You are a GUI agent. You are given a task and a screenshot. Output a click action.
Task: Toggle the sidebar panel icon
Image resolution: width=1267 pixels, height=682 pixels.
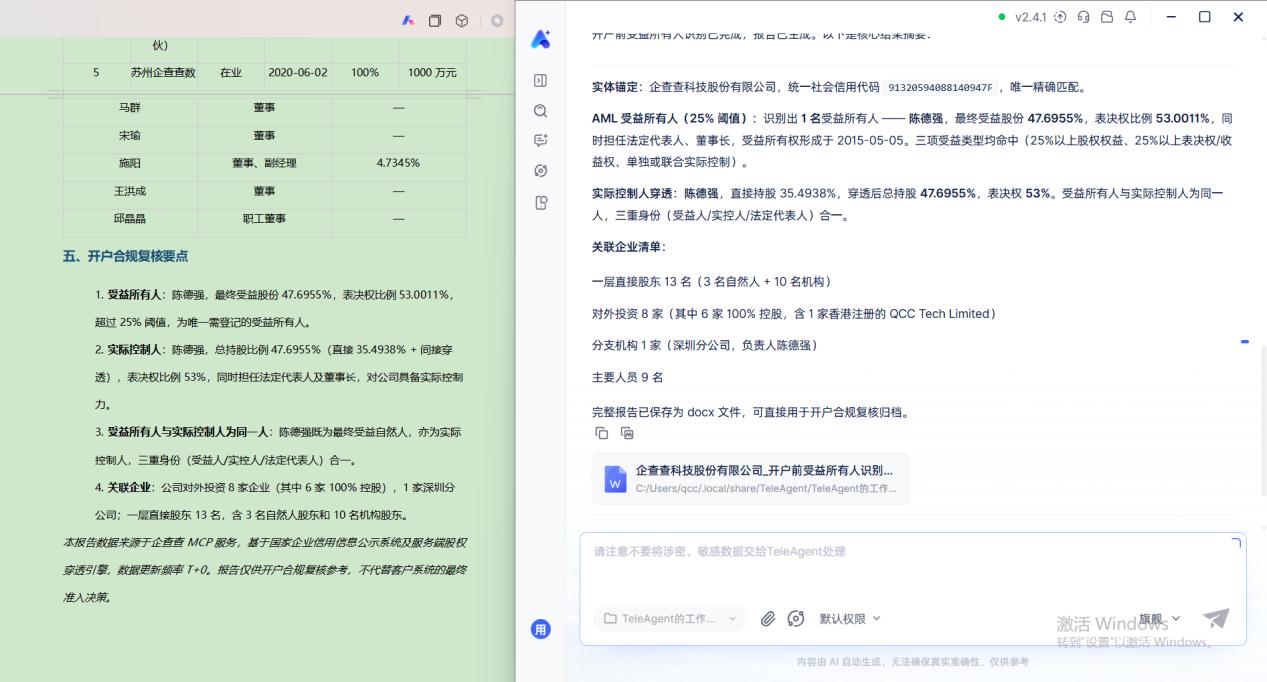point(541,80)
